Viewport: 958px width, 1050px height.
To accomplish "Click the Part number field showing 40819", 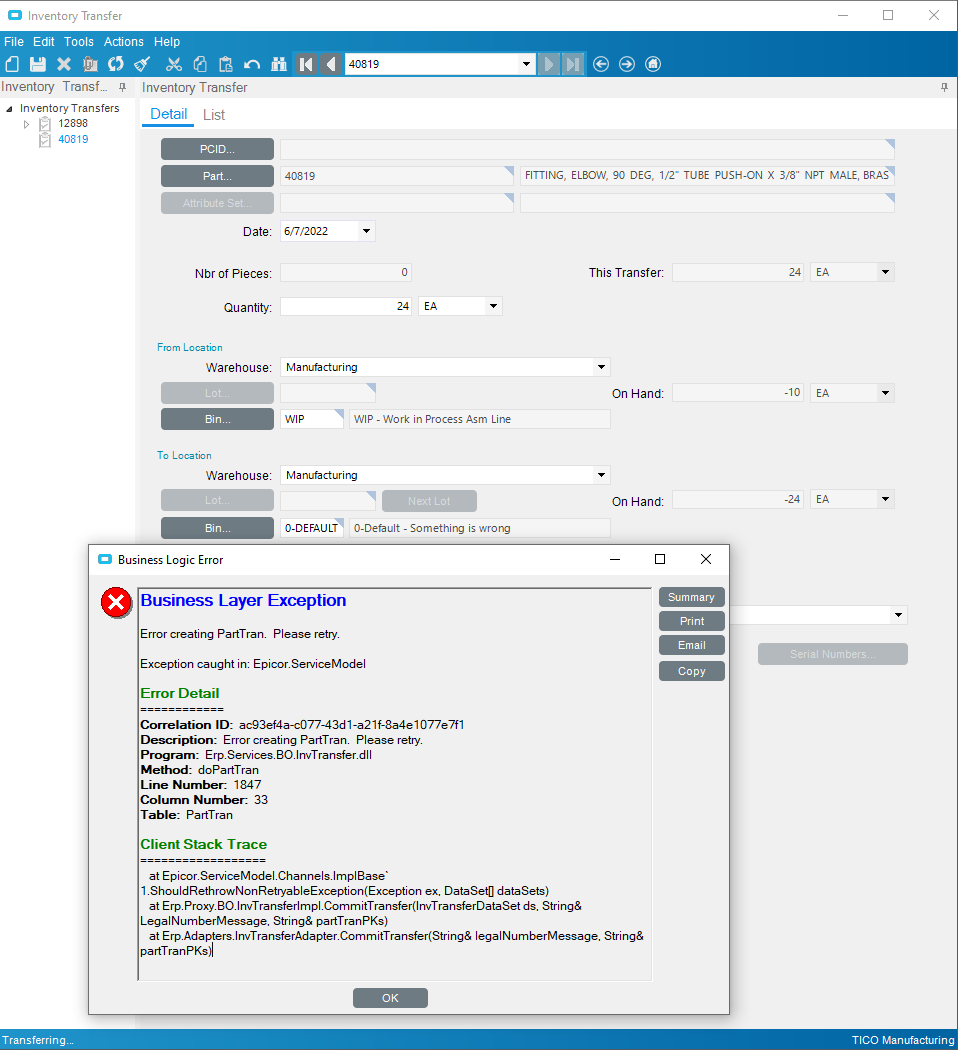I will pos(396,176).
